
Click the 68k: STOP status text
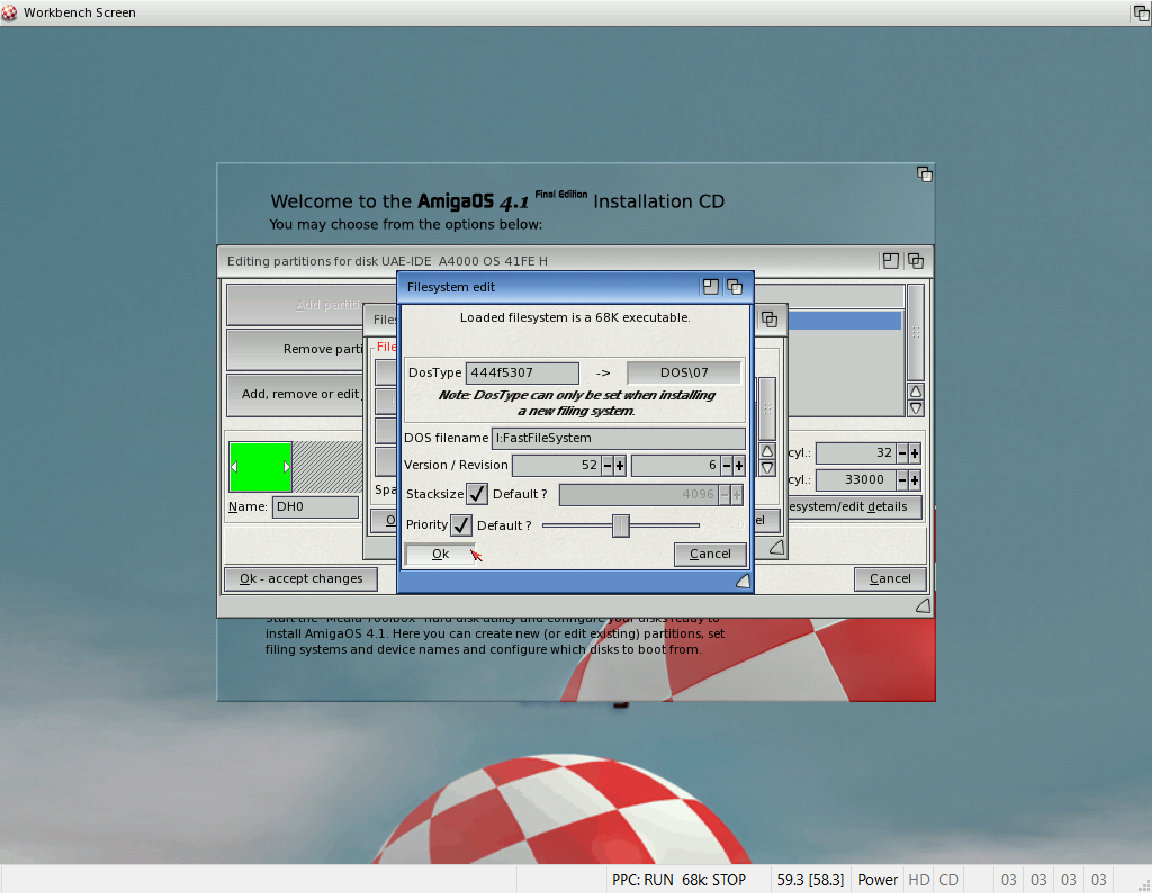(x=713, y=880)
